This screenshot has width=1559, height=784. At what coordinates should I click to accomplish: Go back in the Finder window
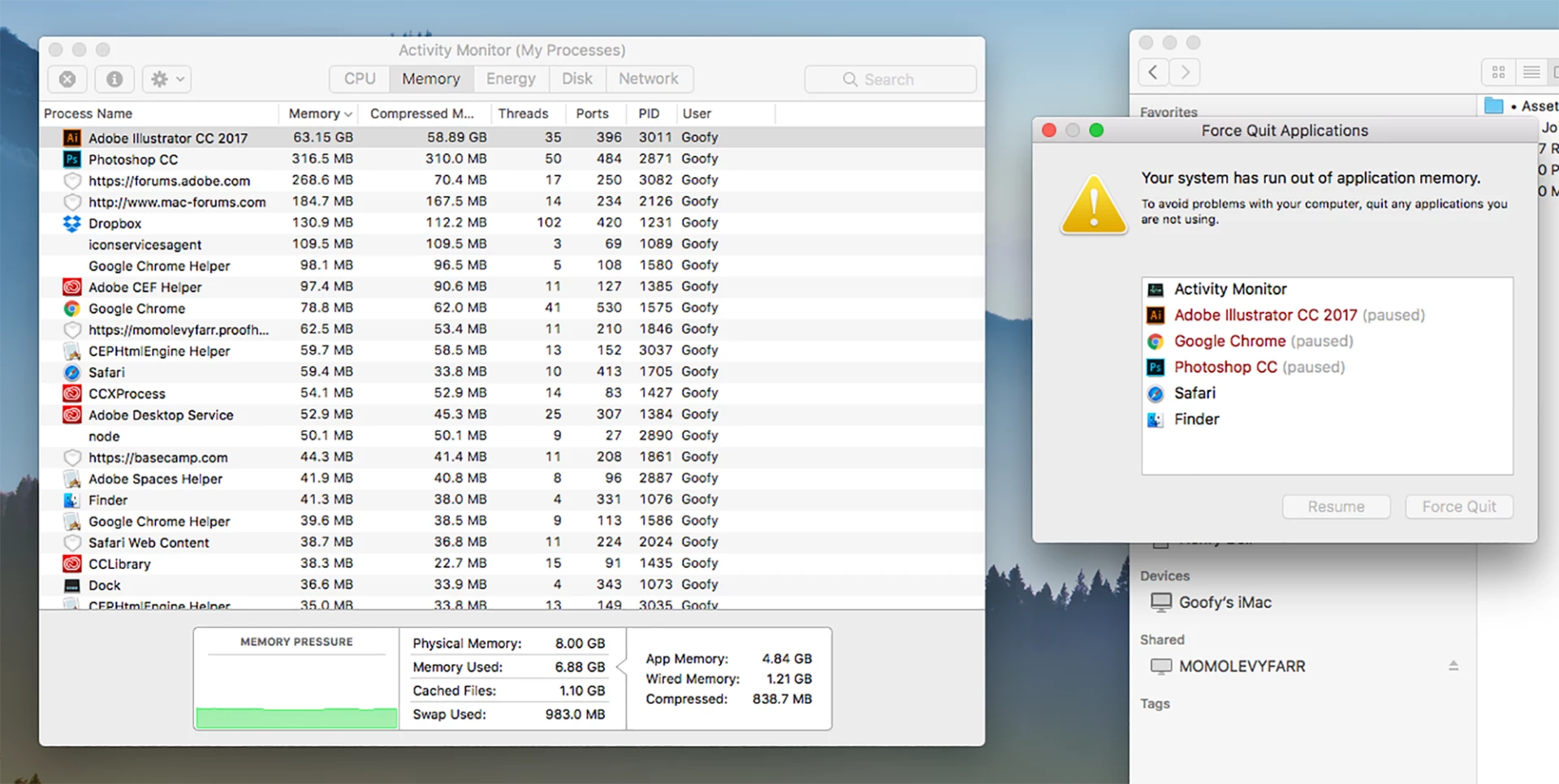(x=1154, y=72)
